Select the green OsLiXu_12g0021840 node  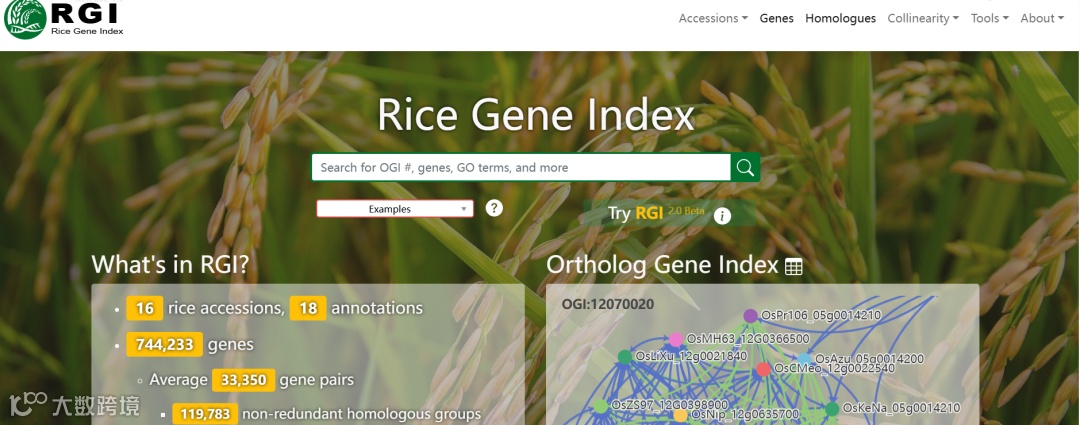click(x=625, y=357)
